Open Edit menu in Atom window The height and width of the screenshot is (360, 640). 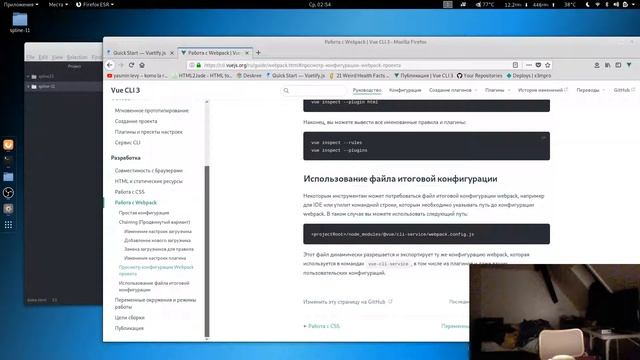point(43,57)
